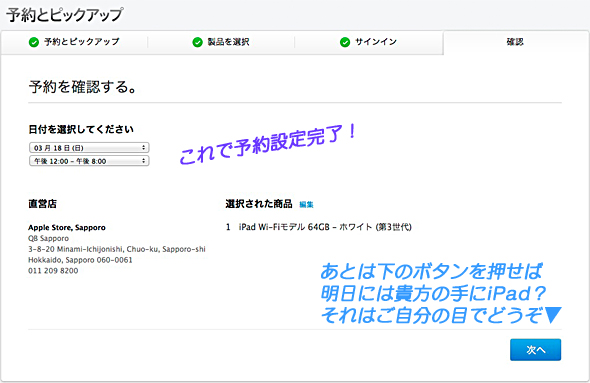Click the 日付を選択してください label
Image resolution: width=590 pixels, height=383 pixels.
pyautogui.click(x=81, y=129)
